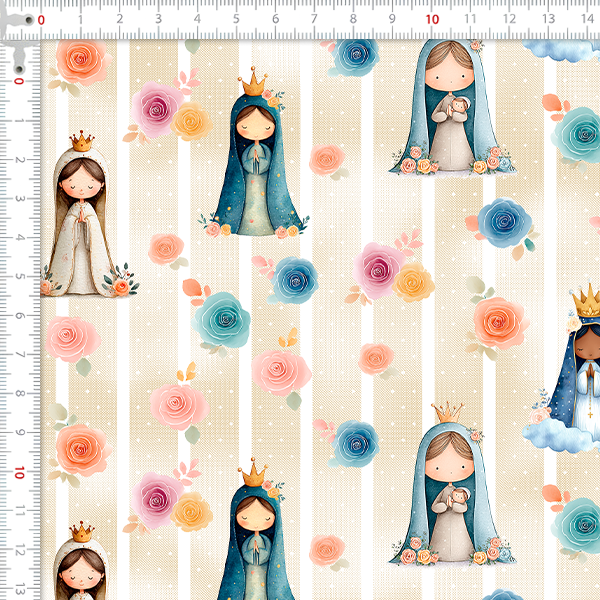
Task: Click the red 10 on the left ruler
Action: click(x=19, y=473)
